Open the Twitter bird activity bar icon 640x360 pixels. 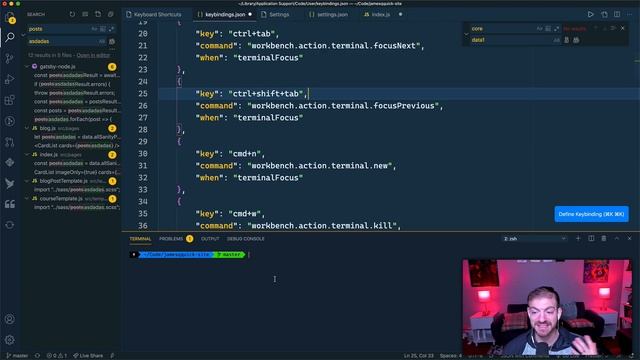(x=10, y=184)
